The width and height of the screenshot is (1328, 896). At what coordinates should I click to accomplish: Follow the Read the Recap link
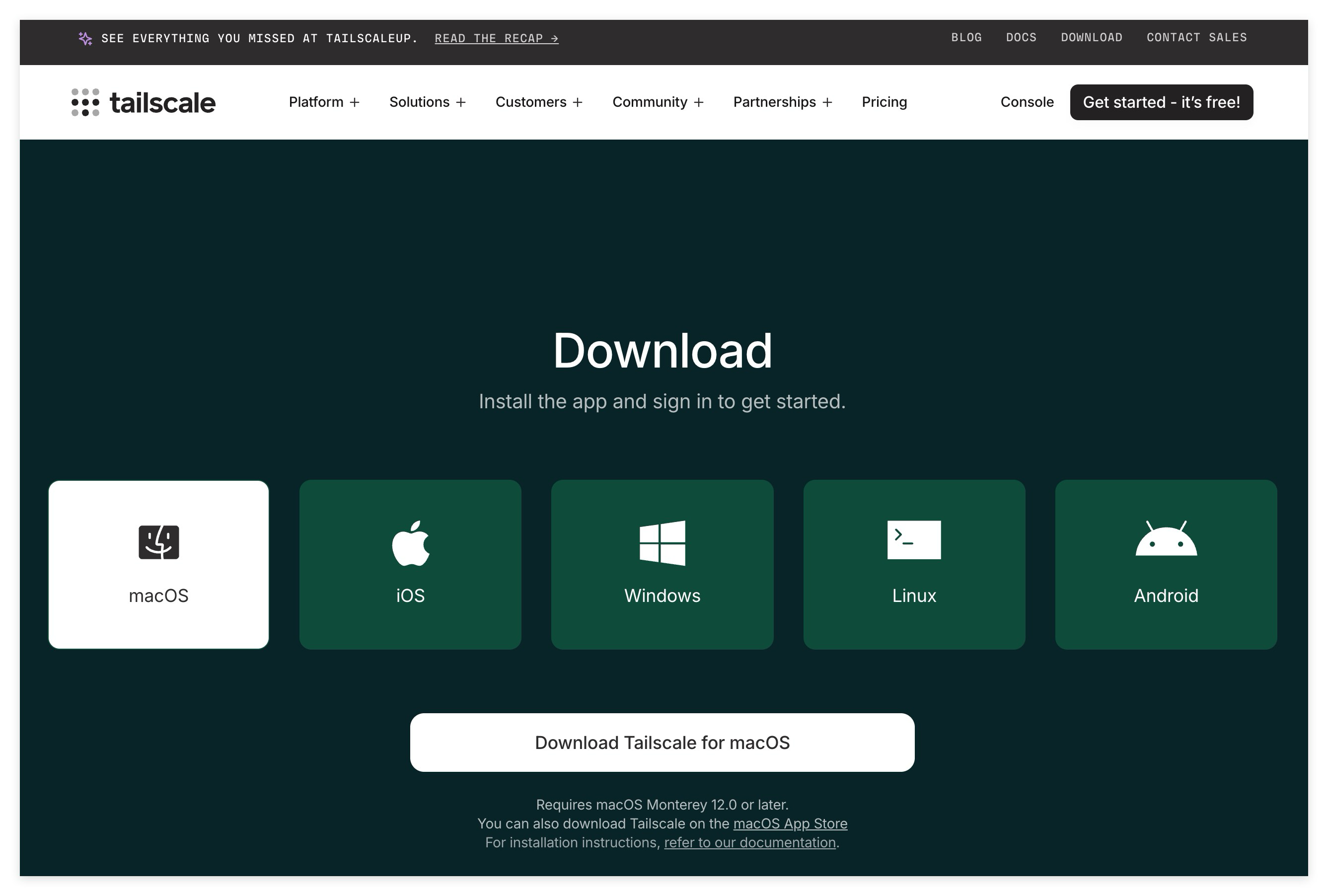pos(497,38)
